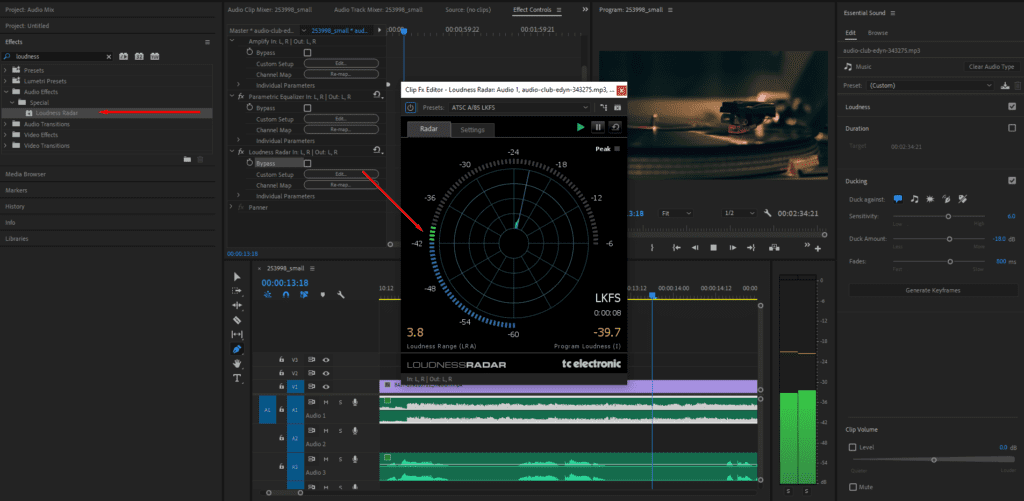Select the Pen tool
This screenshot has width=1024, height=501.
(x=237, y=349)
